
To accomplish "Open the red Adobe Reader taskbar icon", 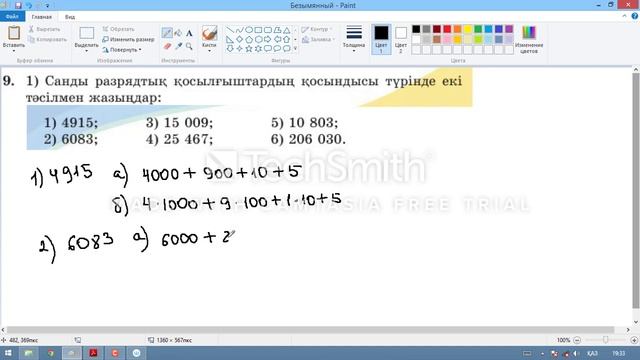I will pos(93,353).
